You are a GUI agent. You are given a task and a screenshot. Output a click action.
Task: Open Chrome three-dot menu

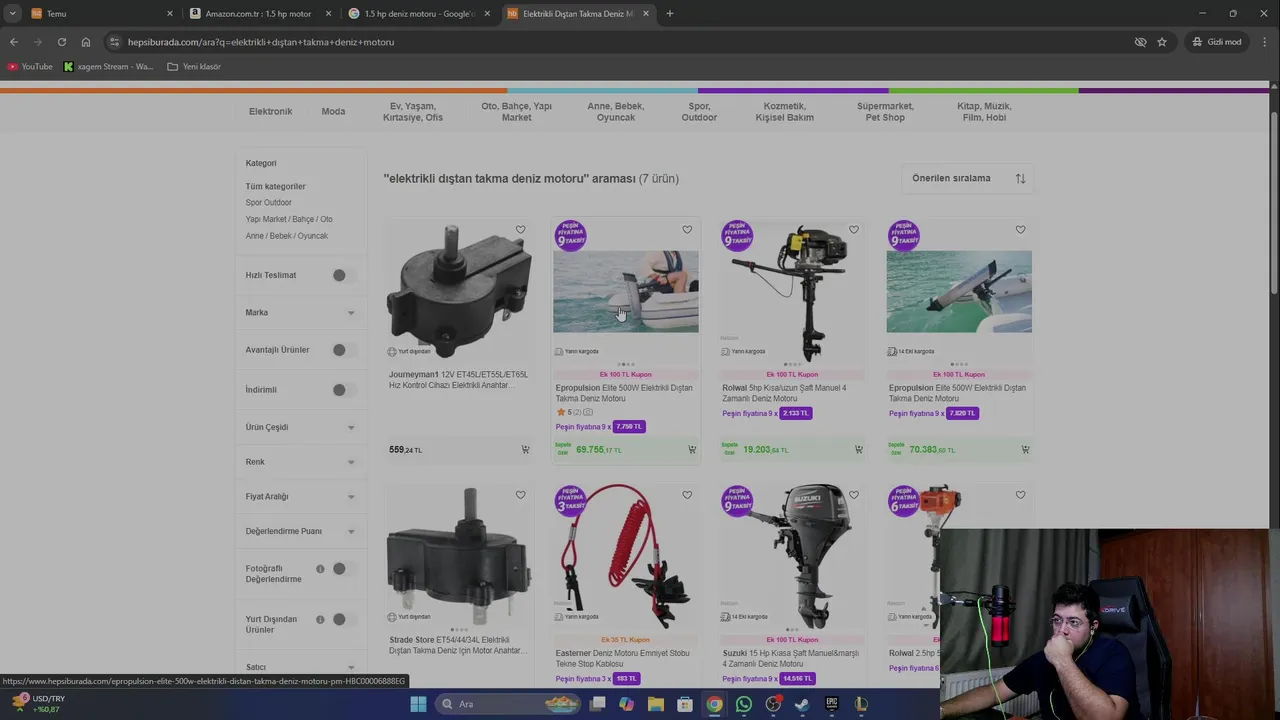pos(1265,42)
